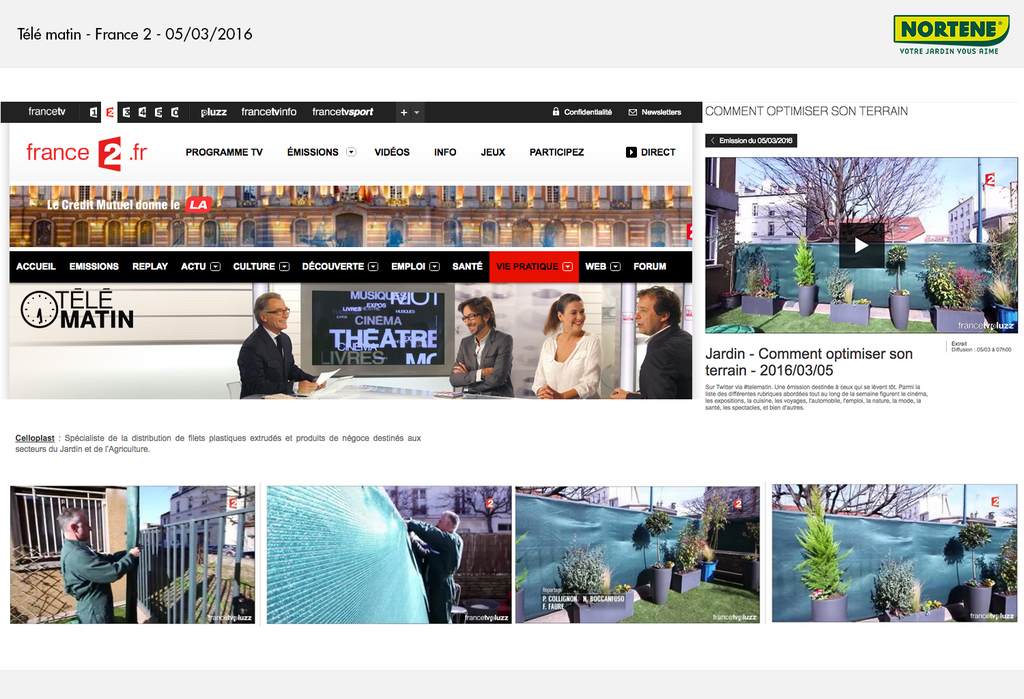Open thumbnail of man at the metal fence
The width and height of the screenshot is (1024, 699).
tap(133, 555)
